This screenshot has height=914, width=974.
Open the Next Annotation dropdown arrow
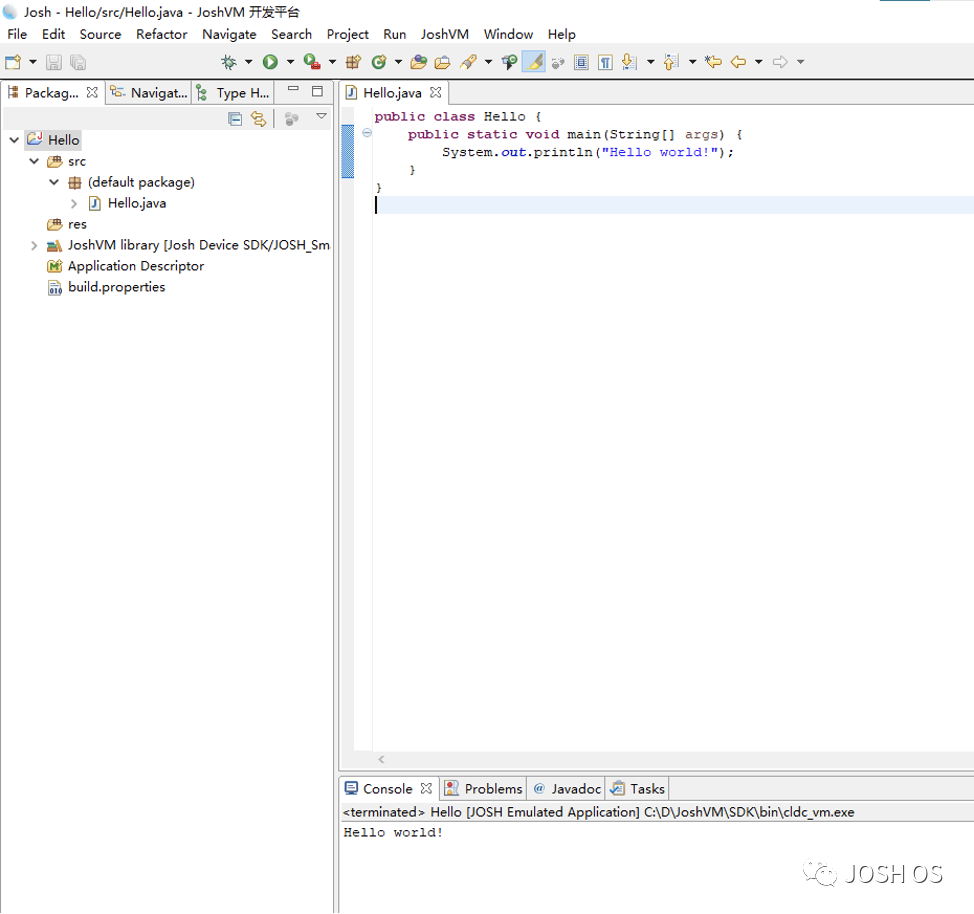pos(651,62)
